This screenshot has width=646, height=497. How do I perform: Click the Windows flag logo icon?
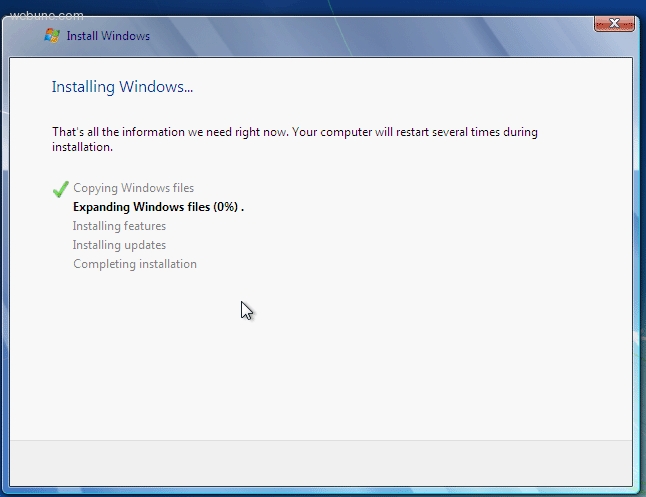52,35
